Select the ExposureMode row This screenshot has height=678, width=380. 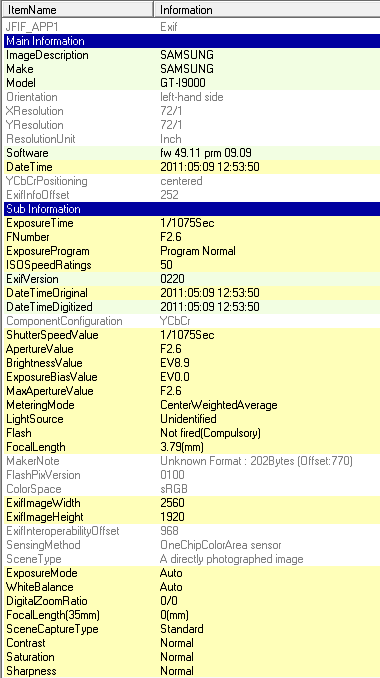click(192, 573)
